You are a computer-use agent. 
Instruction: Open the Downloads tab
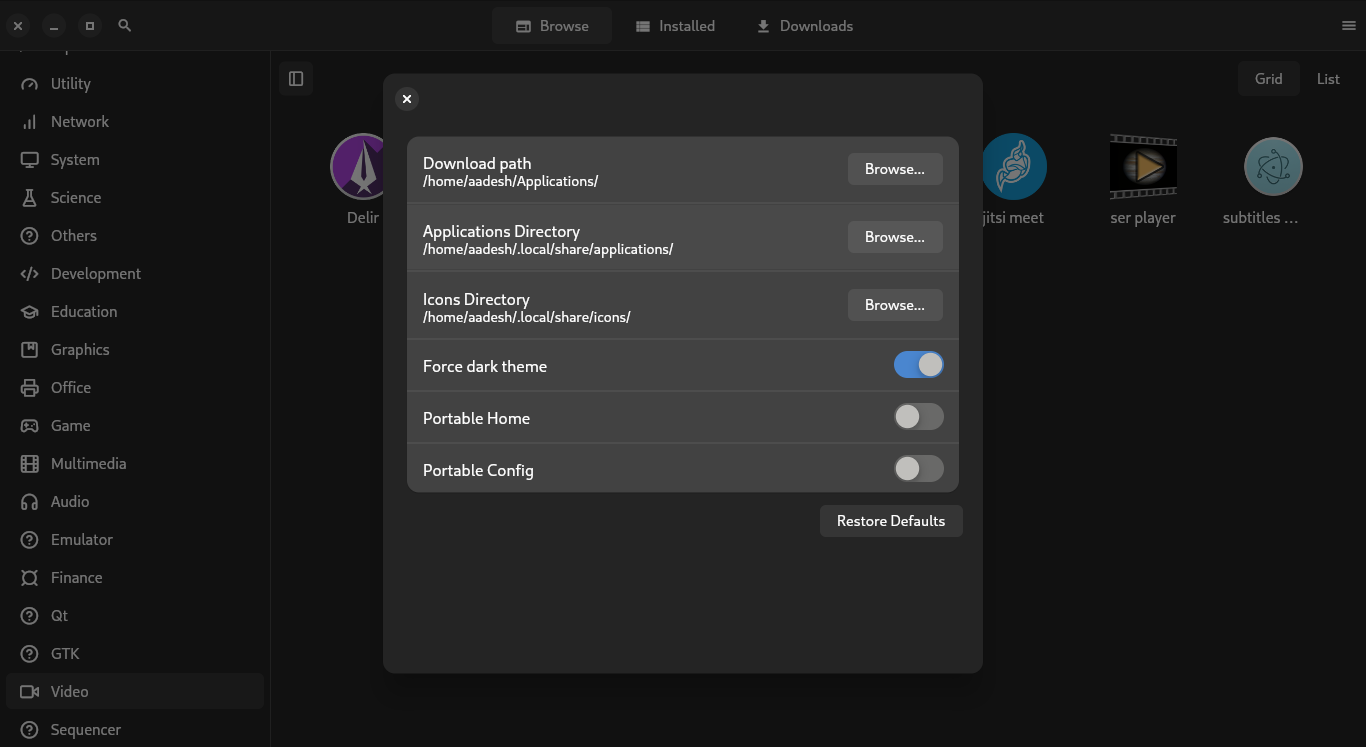click(x=805, y=25)
